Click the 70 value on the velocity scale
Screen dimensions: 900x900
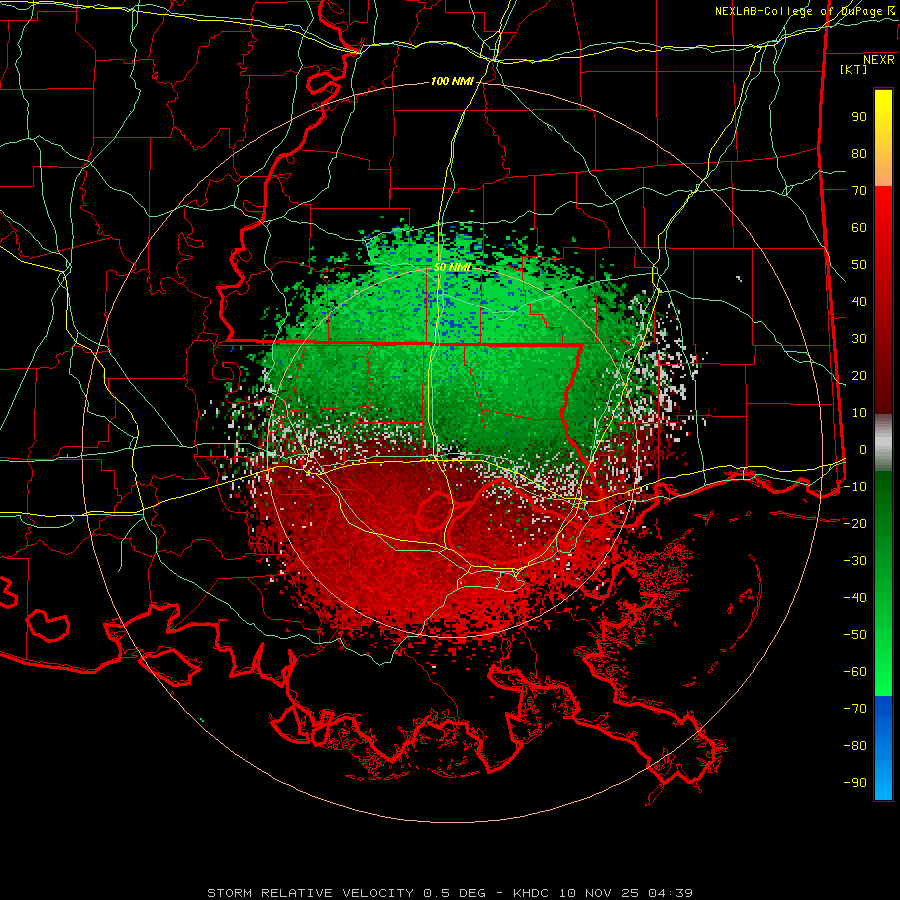tap(859, 191)
